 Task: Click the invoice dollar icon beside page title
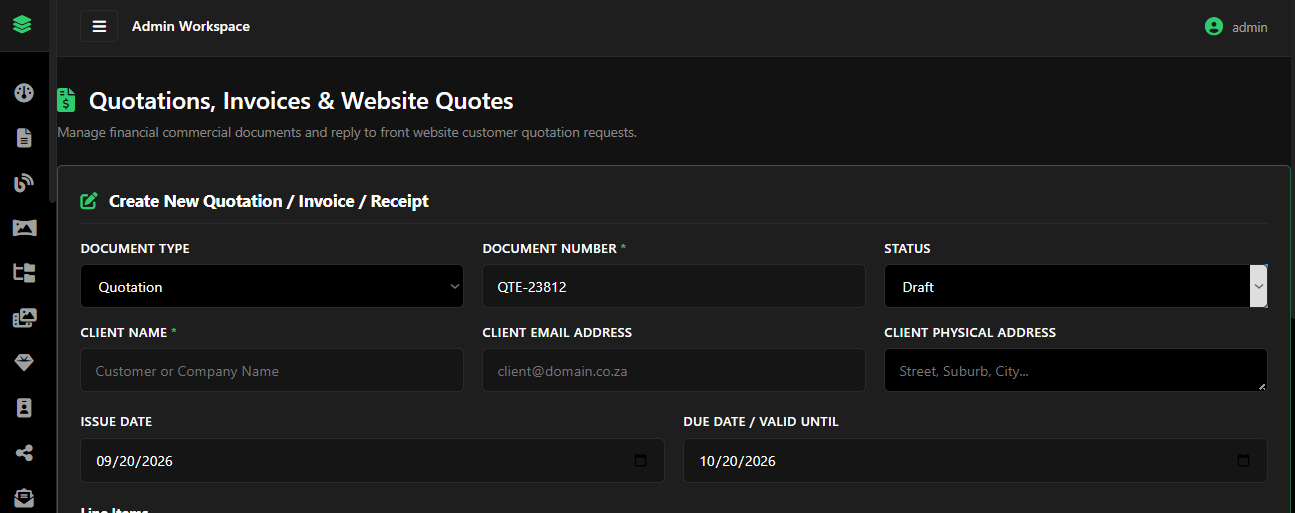[x=66, y=100]
